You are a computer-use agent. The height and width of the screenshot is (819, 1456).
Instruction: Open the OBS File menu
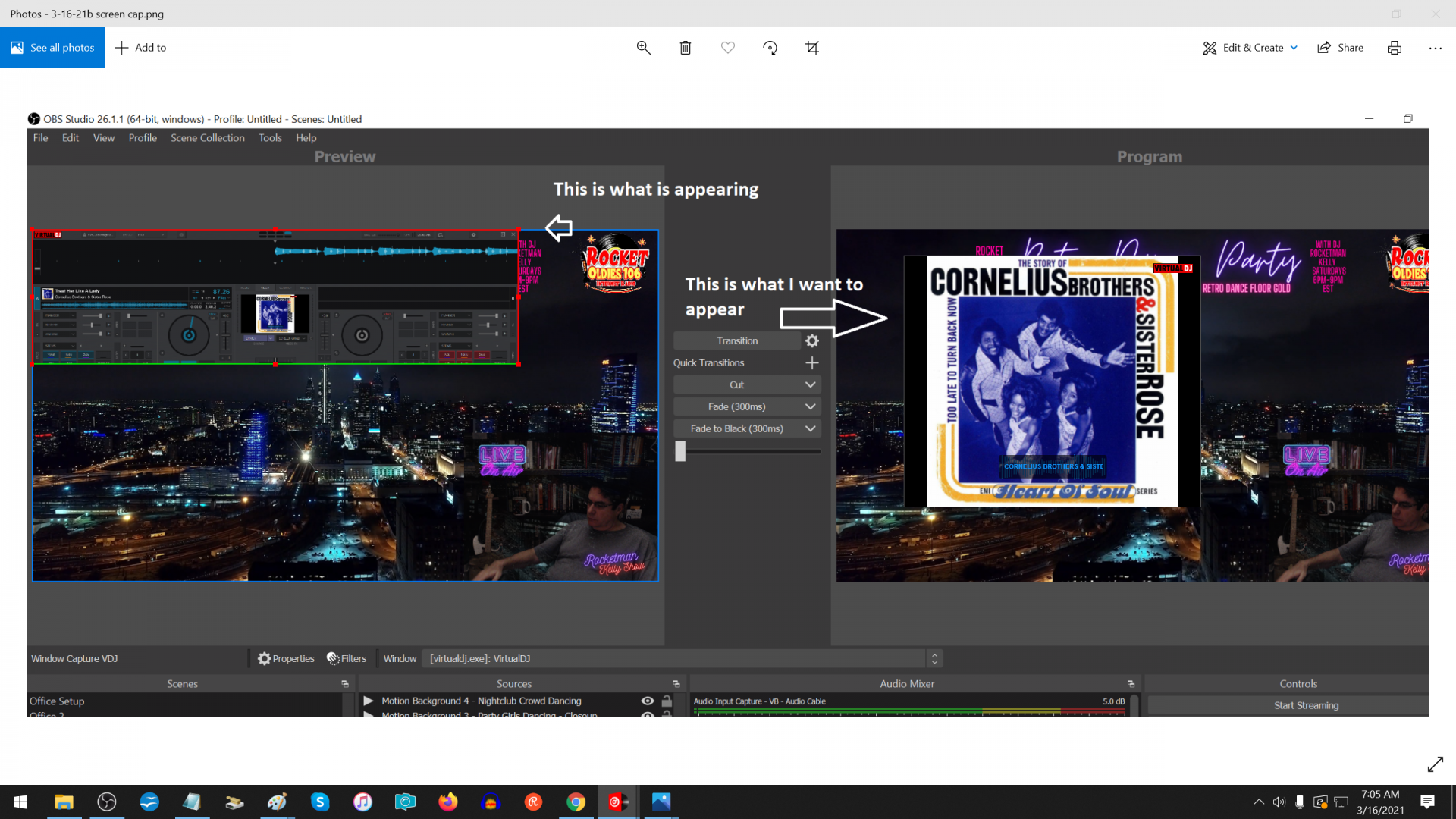(x=40, y=138)
